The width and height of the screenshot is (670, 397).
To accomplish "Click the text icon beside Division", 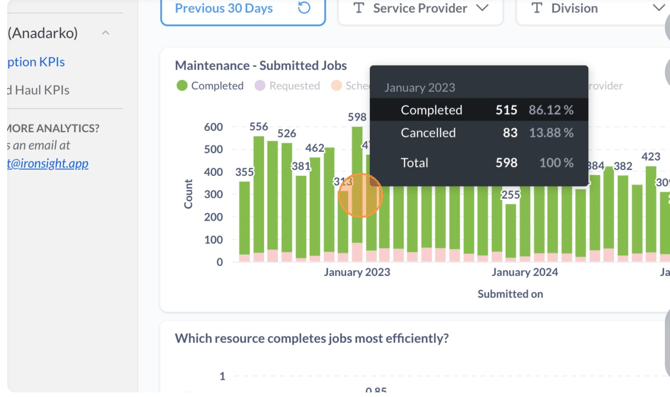I will [537, 8].
